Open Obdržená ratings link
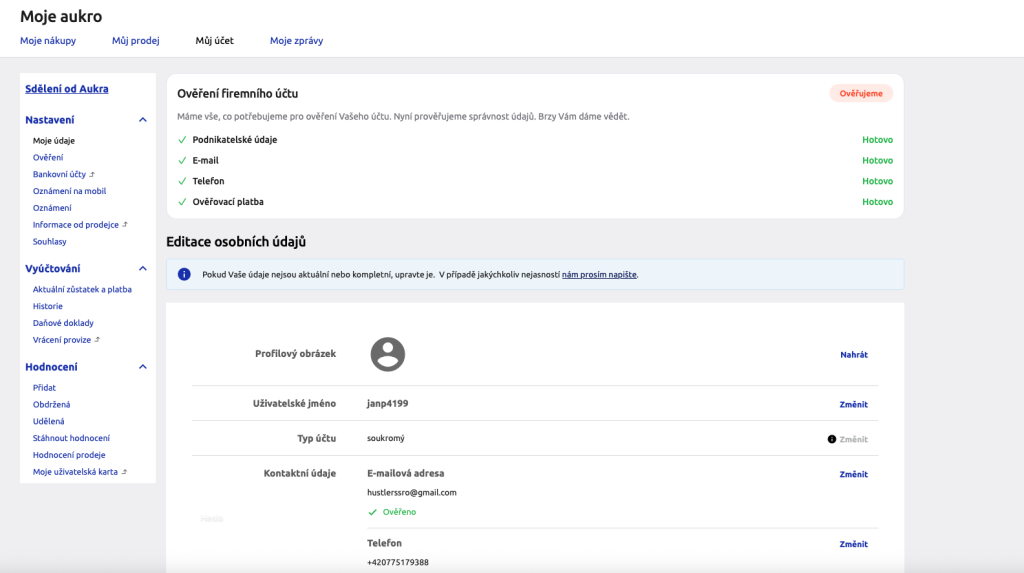 (52, 404)
